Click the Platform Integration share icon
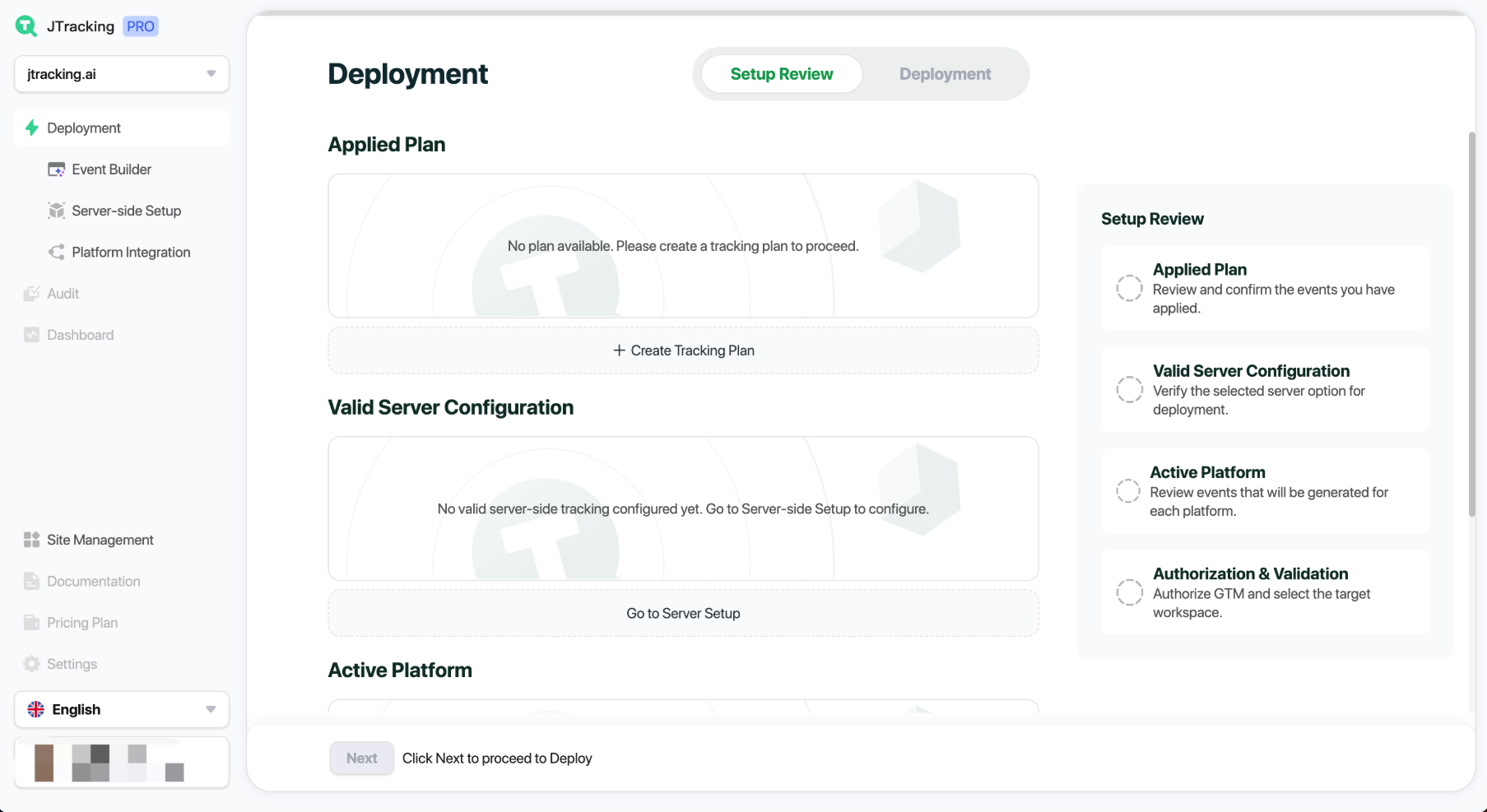Image resolution: width=1487 pixels, height=812 pixels. 56,253
